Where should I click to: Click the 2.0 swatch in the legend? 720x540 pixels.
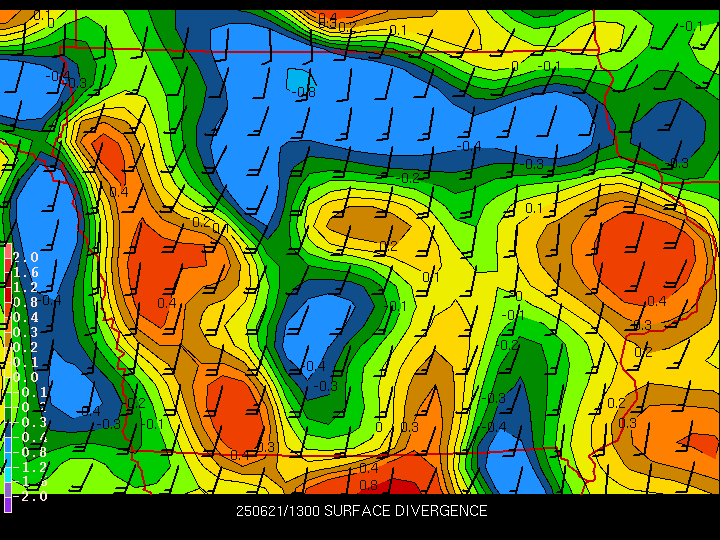(x=7, y=256)
